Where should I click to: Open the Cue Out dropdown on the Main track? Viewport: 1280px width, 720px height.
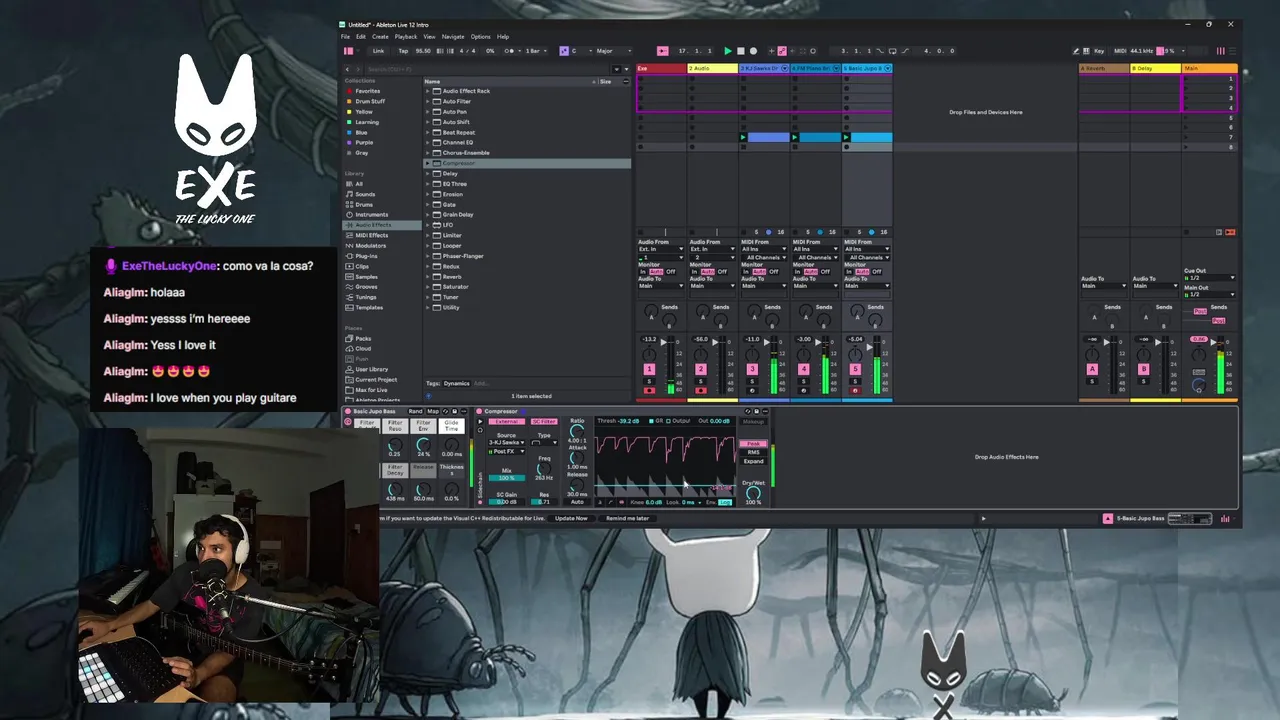tap(1210, 278)
